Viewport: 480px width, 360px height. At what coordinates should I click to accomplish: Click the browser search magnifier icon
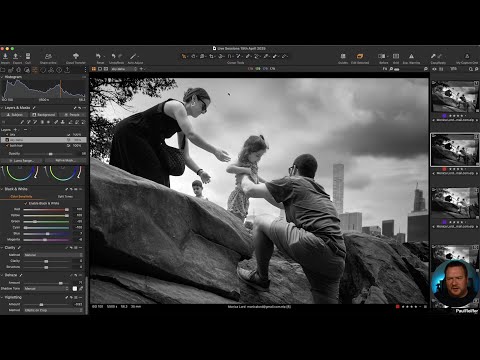(470, 69)
